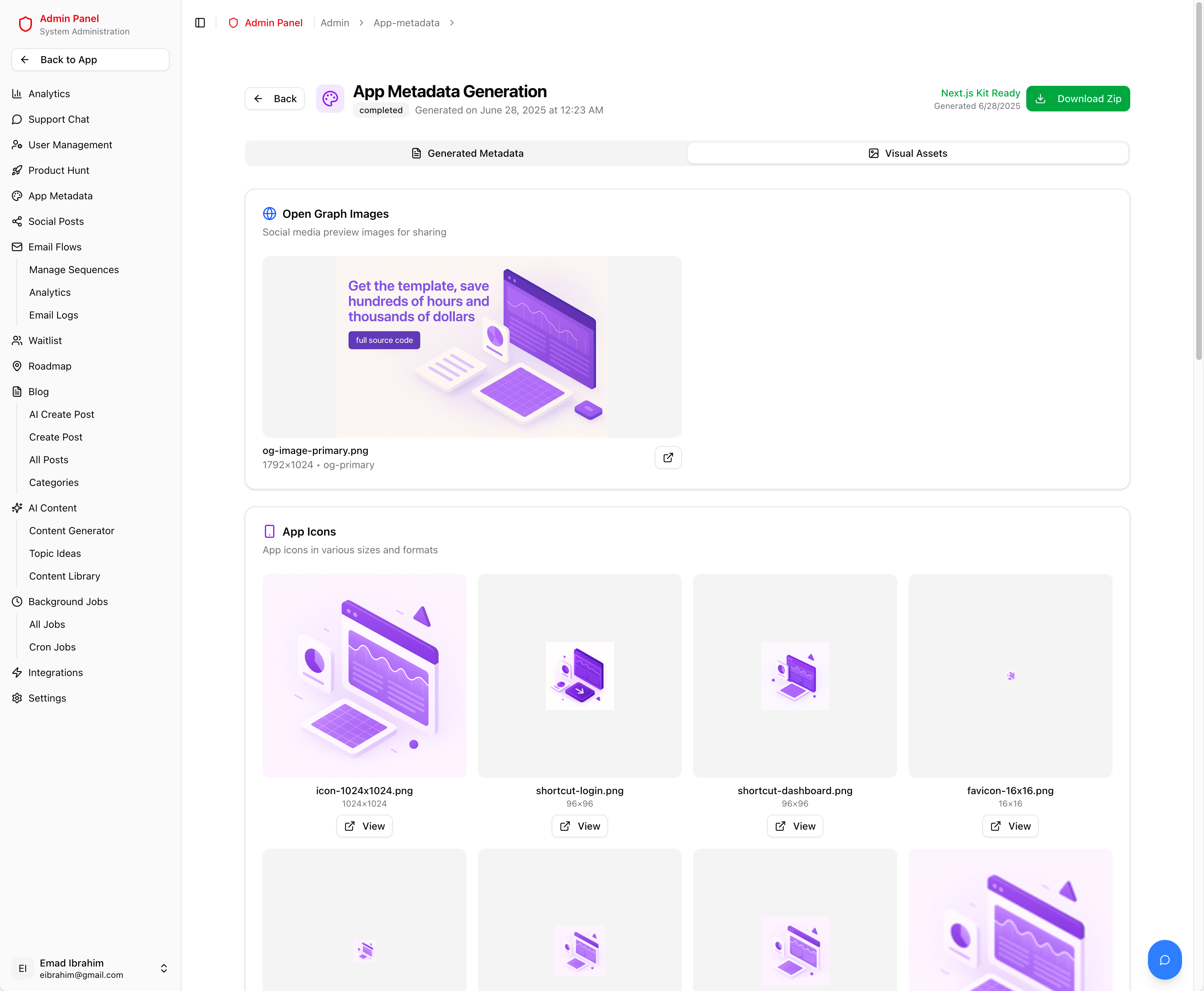The height and width of the screenshot is (991, 1204).
Task: View the shortcut-login.png asset
Action: point(579,826)
